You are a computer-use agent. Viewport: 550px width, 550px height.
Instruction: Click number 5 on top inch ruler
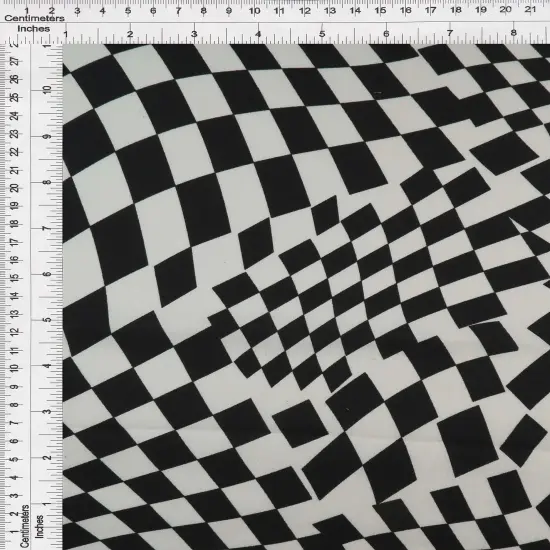pos(322,34)
